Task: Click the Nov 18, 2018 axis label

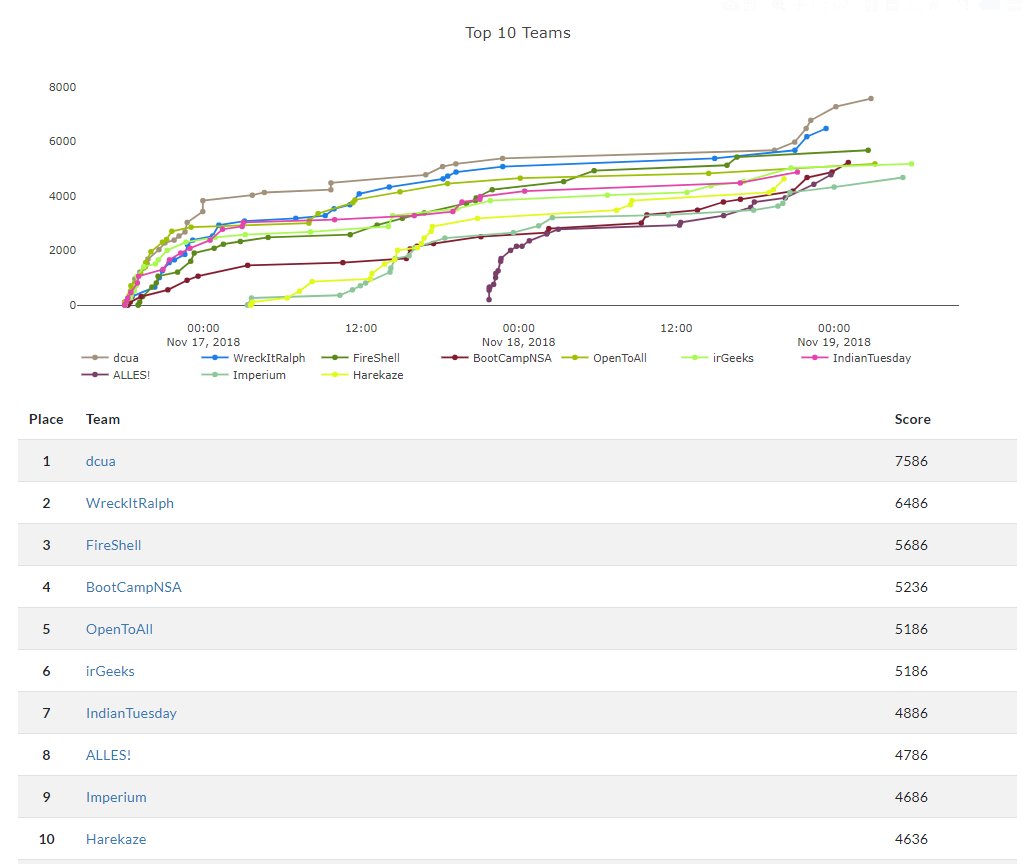Action: (x=518, y=342)
